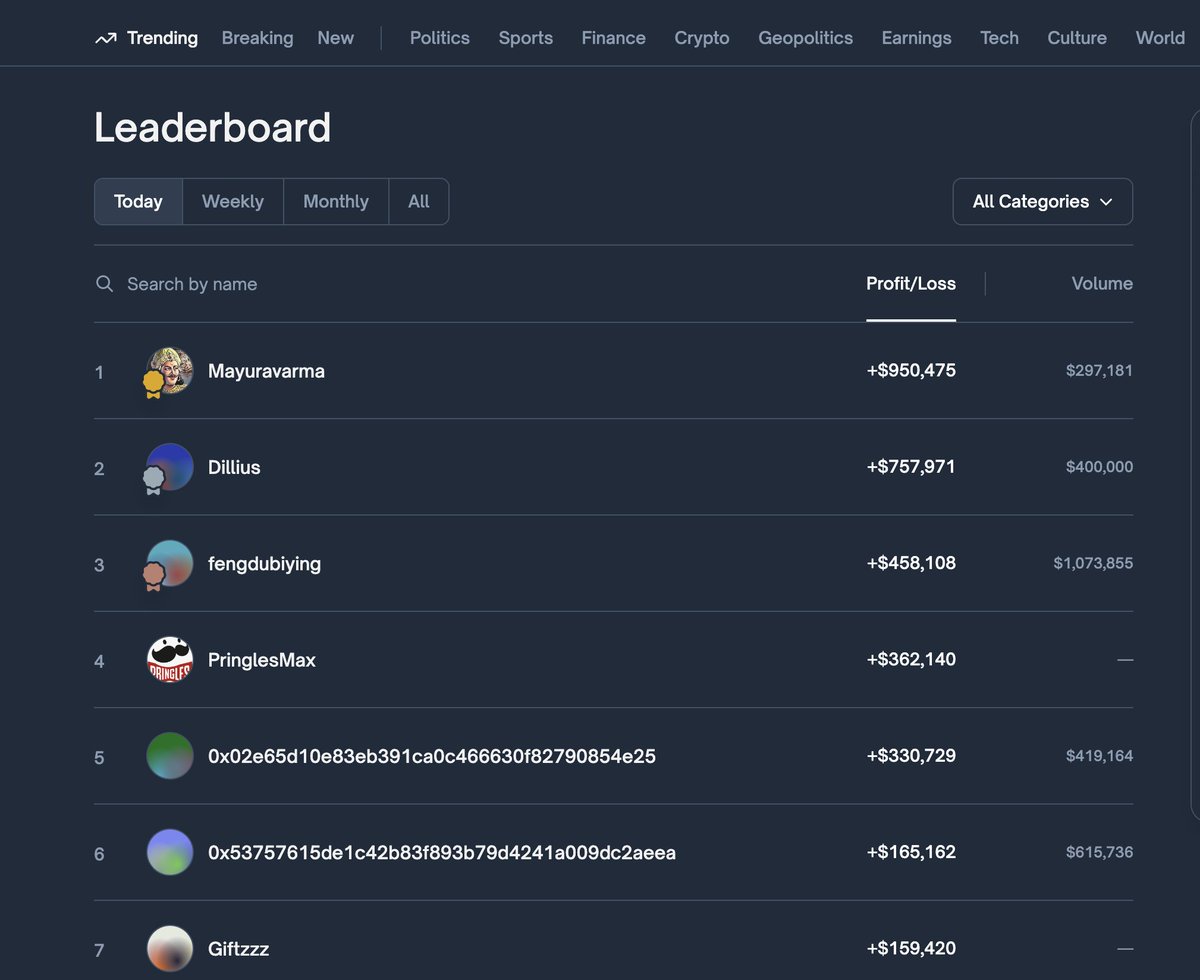The height and width of the screenshot is (980, 1200).
Task: Click the All Categories chevron arrow
Action: click(1106, 202)
